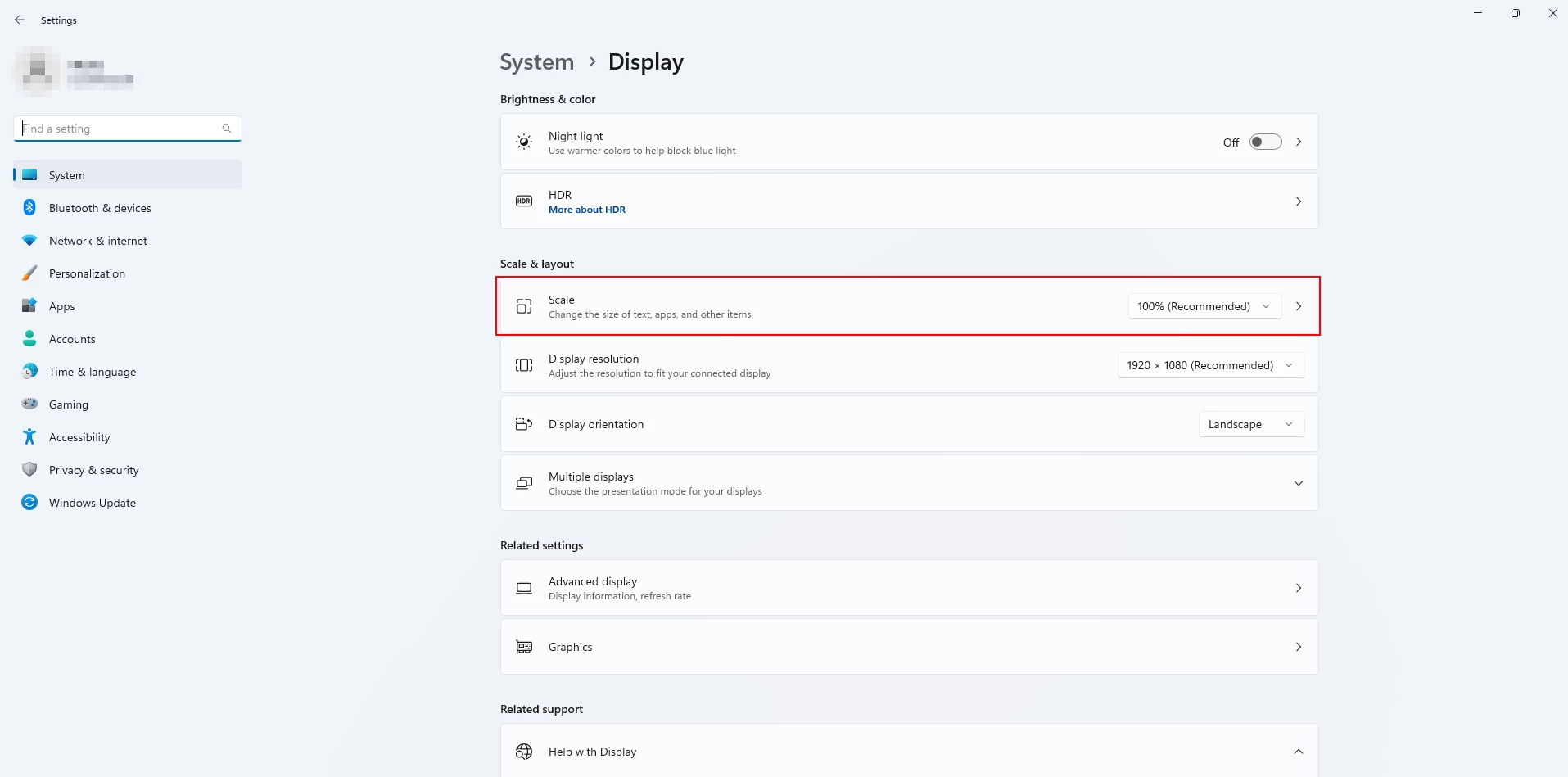Close the Settings window
This screenshot has height=777, width=1568.
1553,13
